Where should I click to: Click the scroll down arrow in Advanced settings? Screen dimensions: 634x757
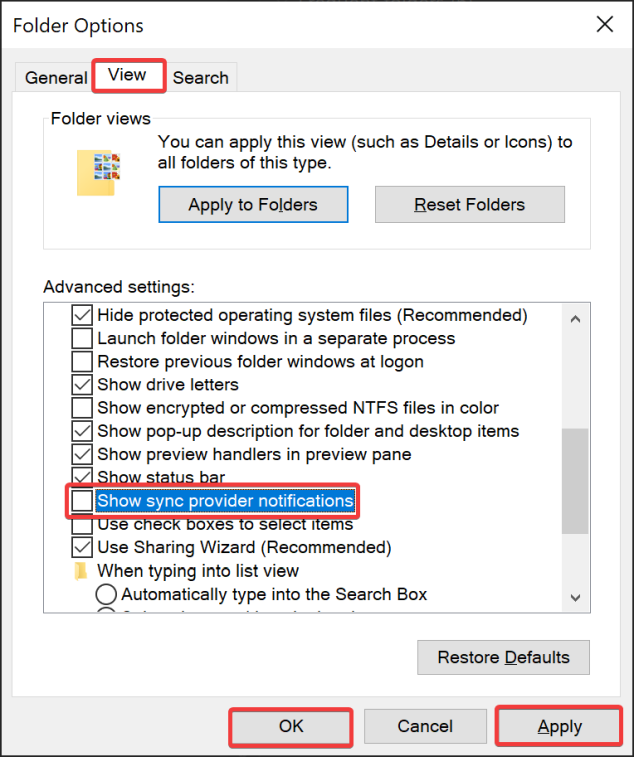(x=574, y=597)
